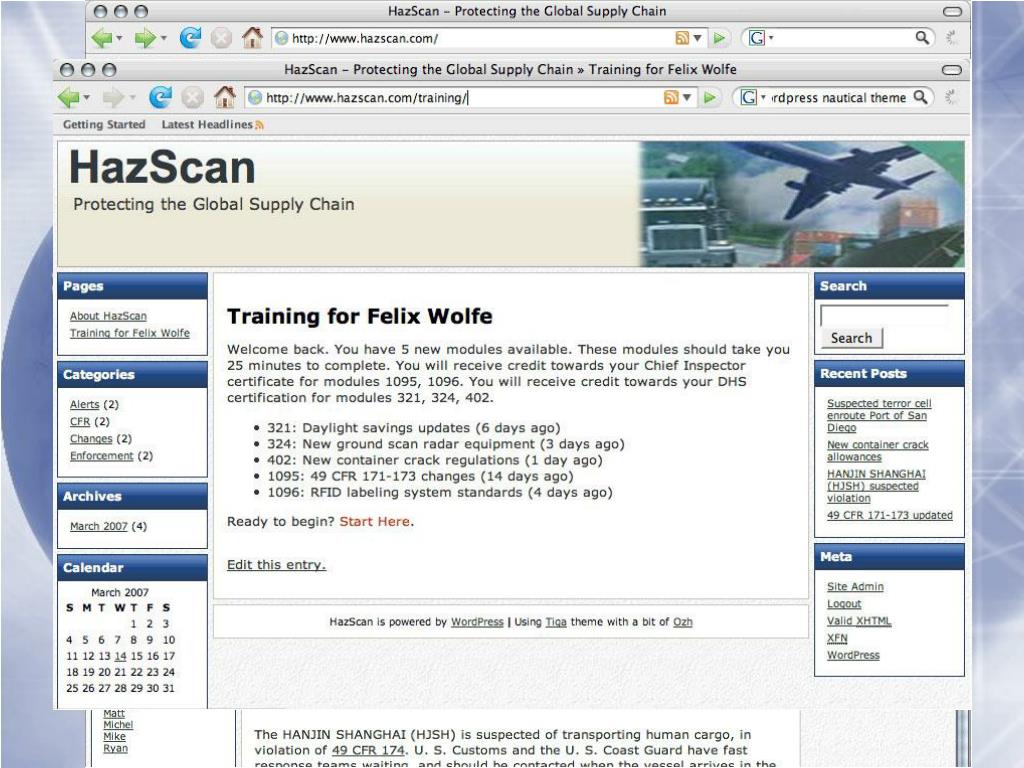The image size is (1024, 768).
Task: Open HANJIN SHANGHAI suspected violation post
Action: [x=876, y=486]
